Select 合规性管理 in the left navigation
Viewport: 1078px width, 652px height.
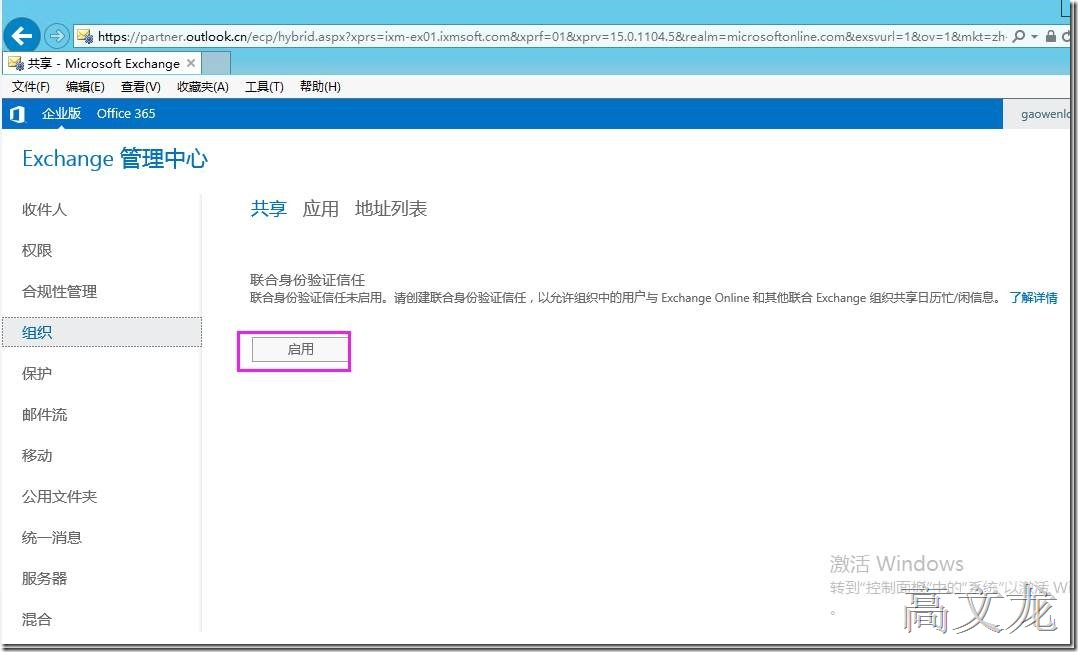[60, 292]
